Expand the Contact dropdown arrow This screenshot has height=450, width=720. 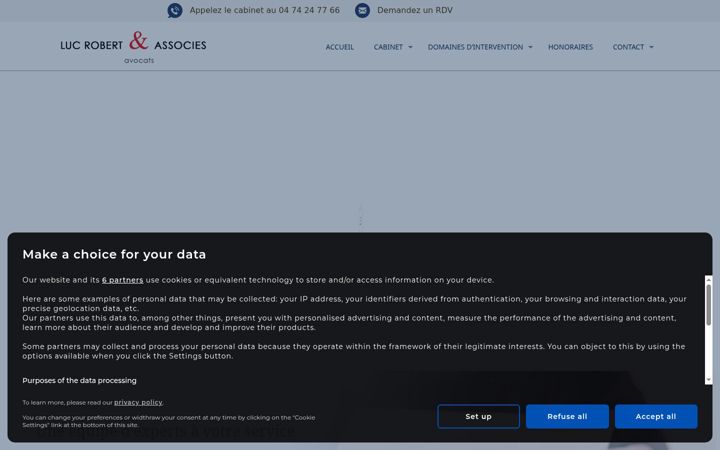click(x=651, y=47)
